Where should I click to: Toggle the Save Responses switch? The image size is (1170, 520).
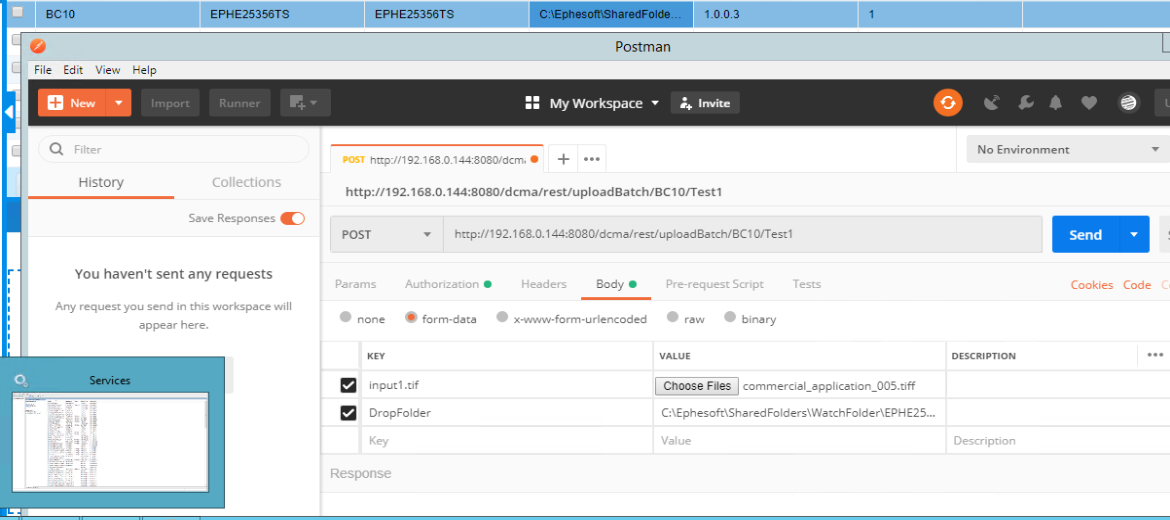point(292,219)
